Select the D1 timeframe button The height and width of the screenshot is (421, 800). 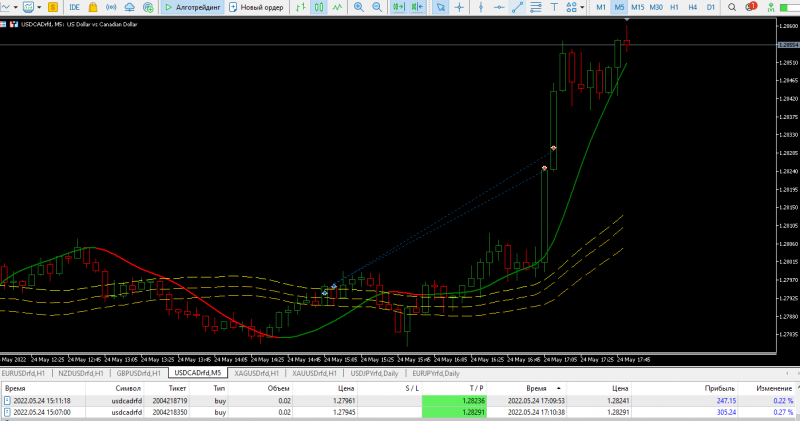click(711, 7)
